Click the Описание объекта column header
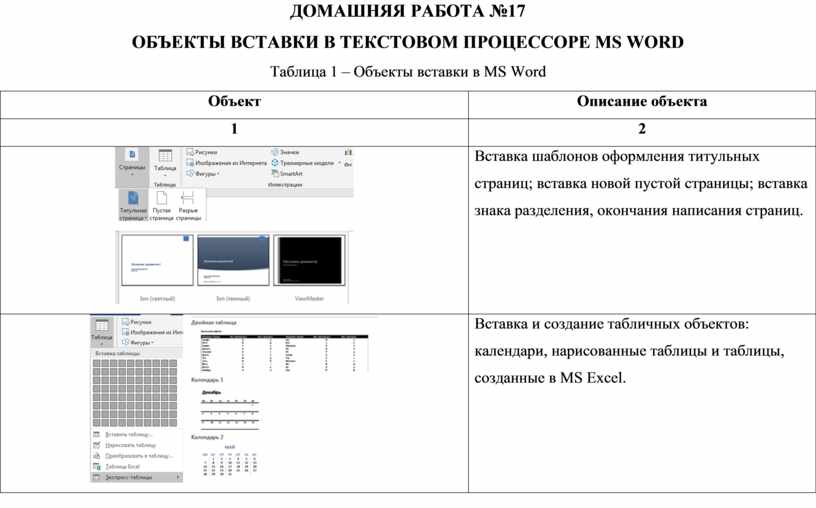This screenshot has height=508, width=816. 642,101
